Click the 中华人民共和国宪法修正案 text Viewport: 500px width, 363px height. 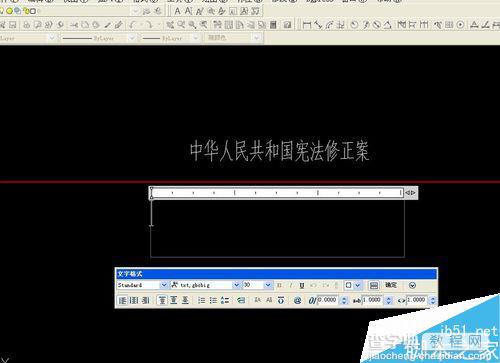pyautogui.click(x=279, y=151)
